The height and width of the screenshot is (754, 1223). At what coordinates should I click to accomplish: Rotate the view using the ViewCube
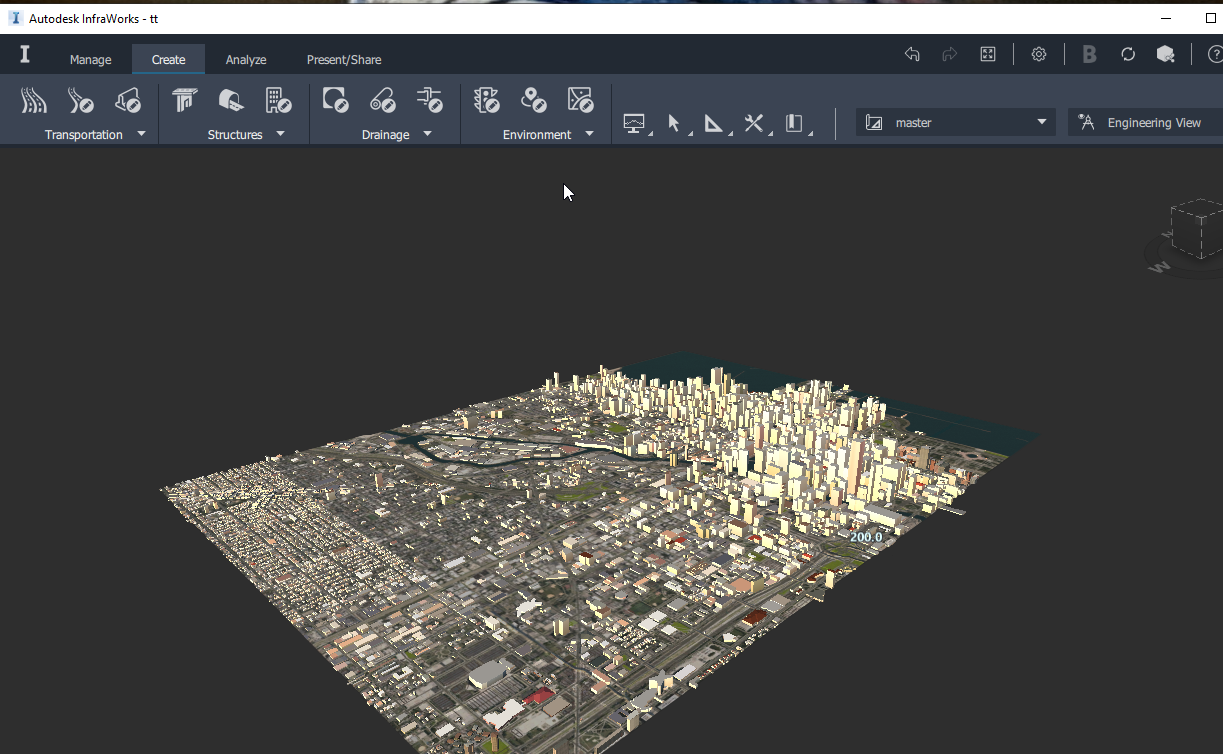pos(1194,230)
